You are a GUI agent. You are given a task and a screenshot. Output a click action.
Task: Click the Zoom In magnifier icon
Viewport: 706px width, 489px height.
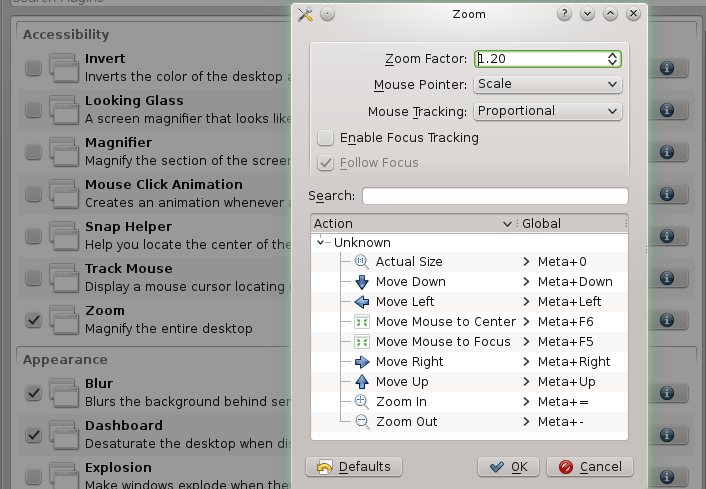pos(362,402)
